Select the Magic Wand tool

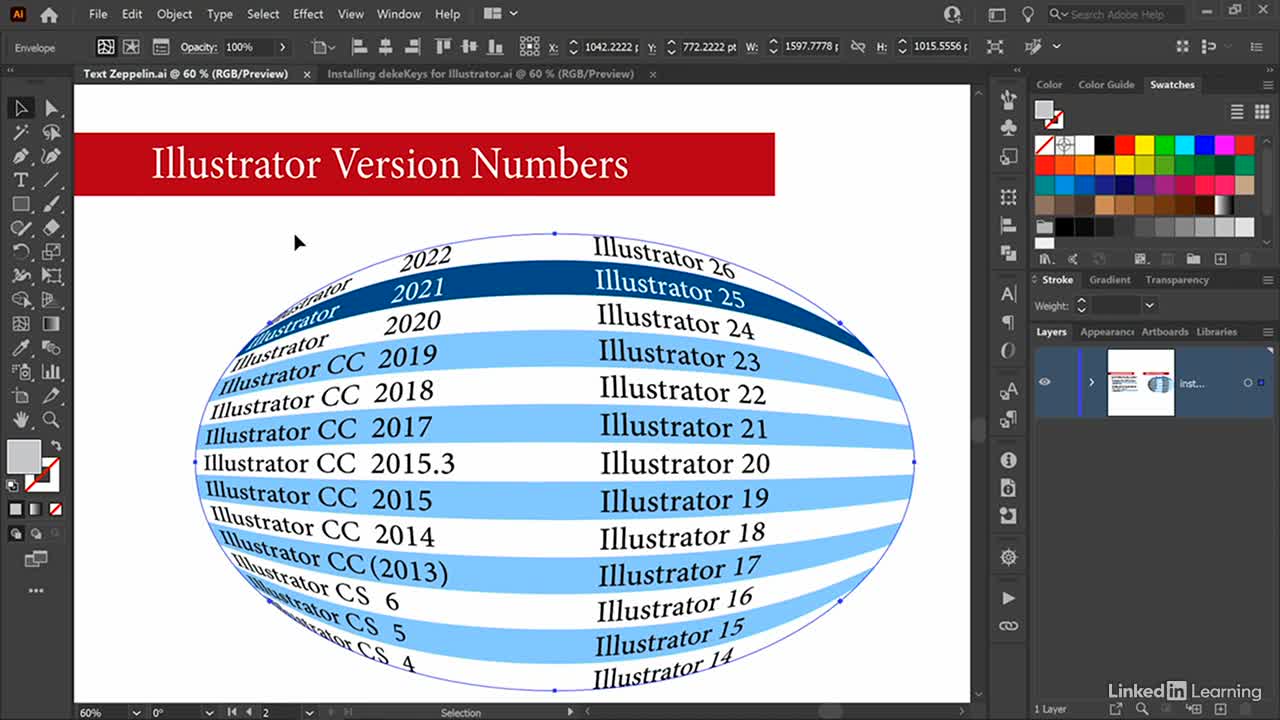click(21, 132)
